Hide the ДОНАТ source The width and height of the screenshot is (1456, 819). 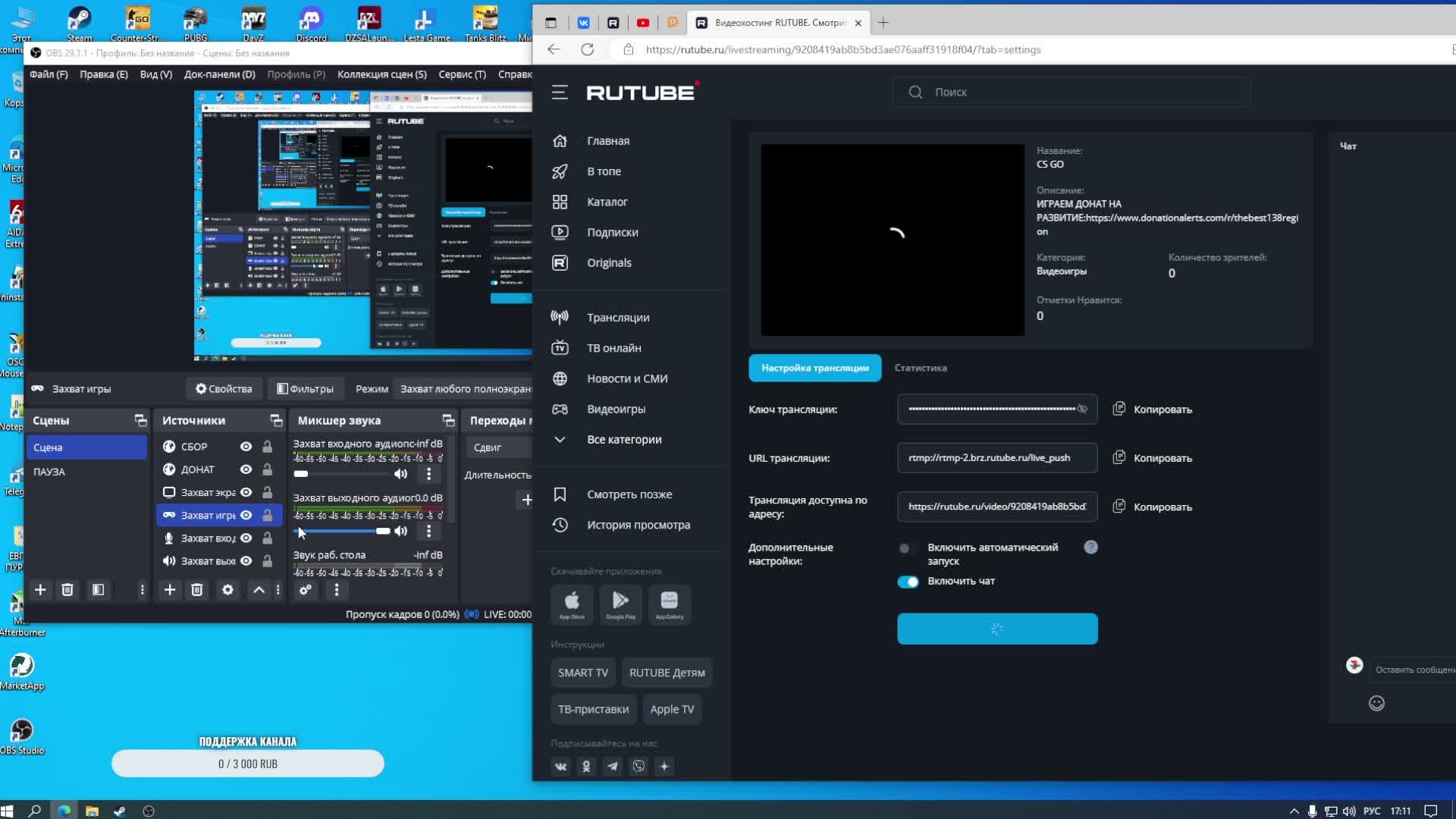coord(246,469)
